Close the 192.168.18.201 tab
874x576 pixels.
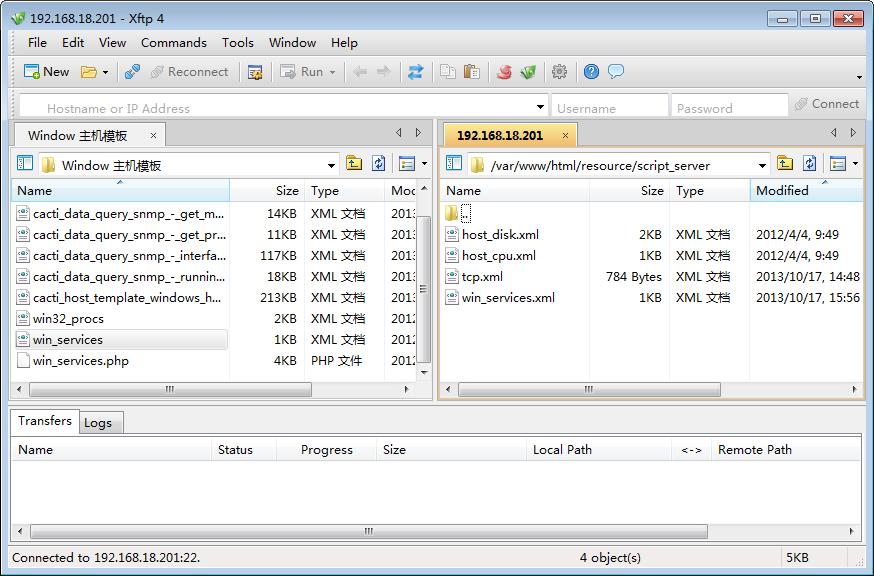coord(565,135)
